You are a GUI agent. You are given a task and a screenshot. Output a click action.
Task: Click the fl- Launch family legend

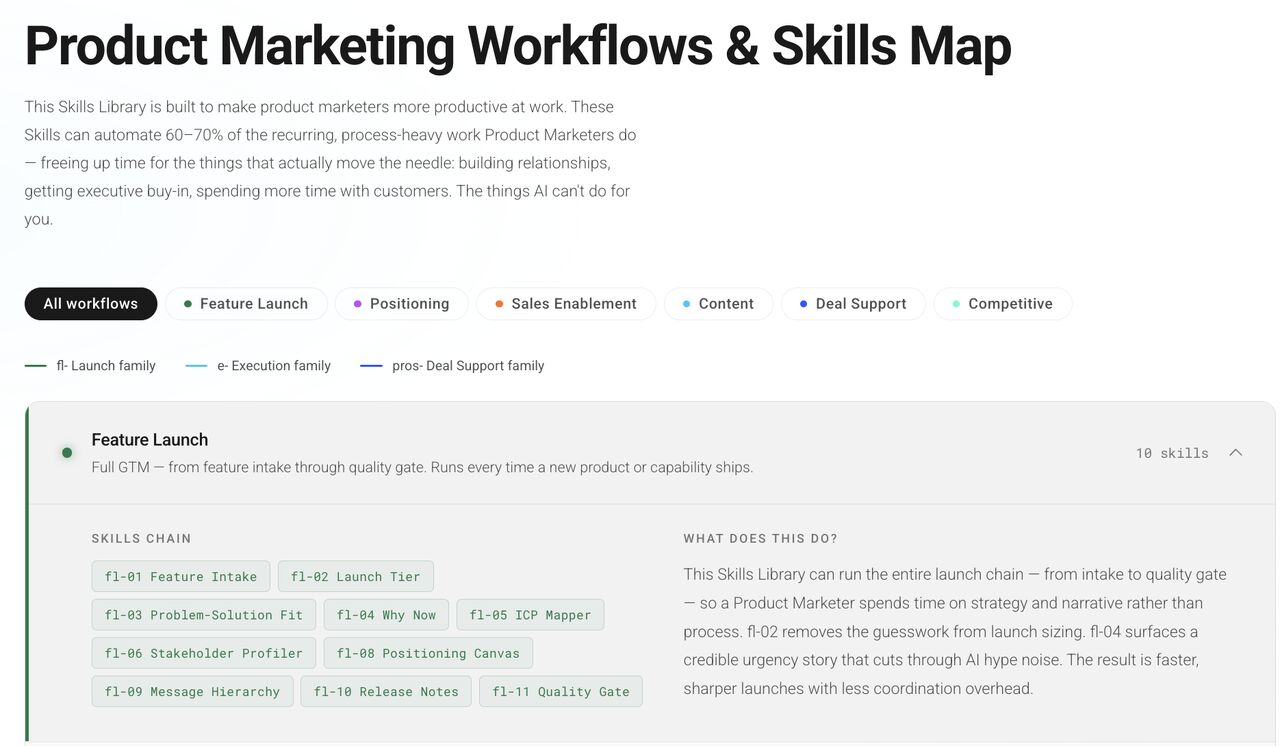pos(90,366)
